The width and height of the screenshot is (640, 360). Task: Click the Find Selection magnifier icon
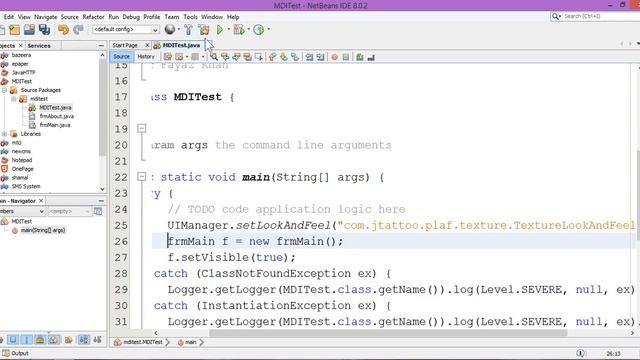[x=214, y=57]
